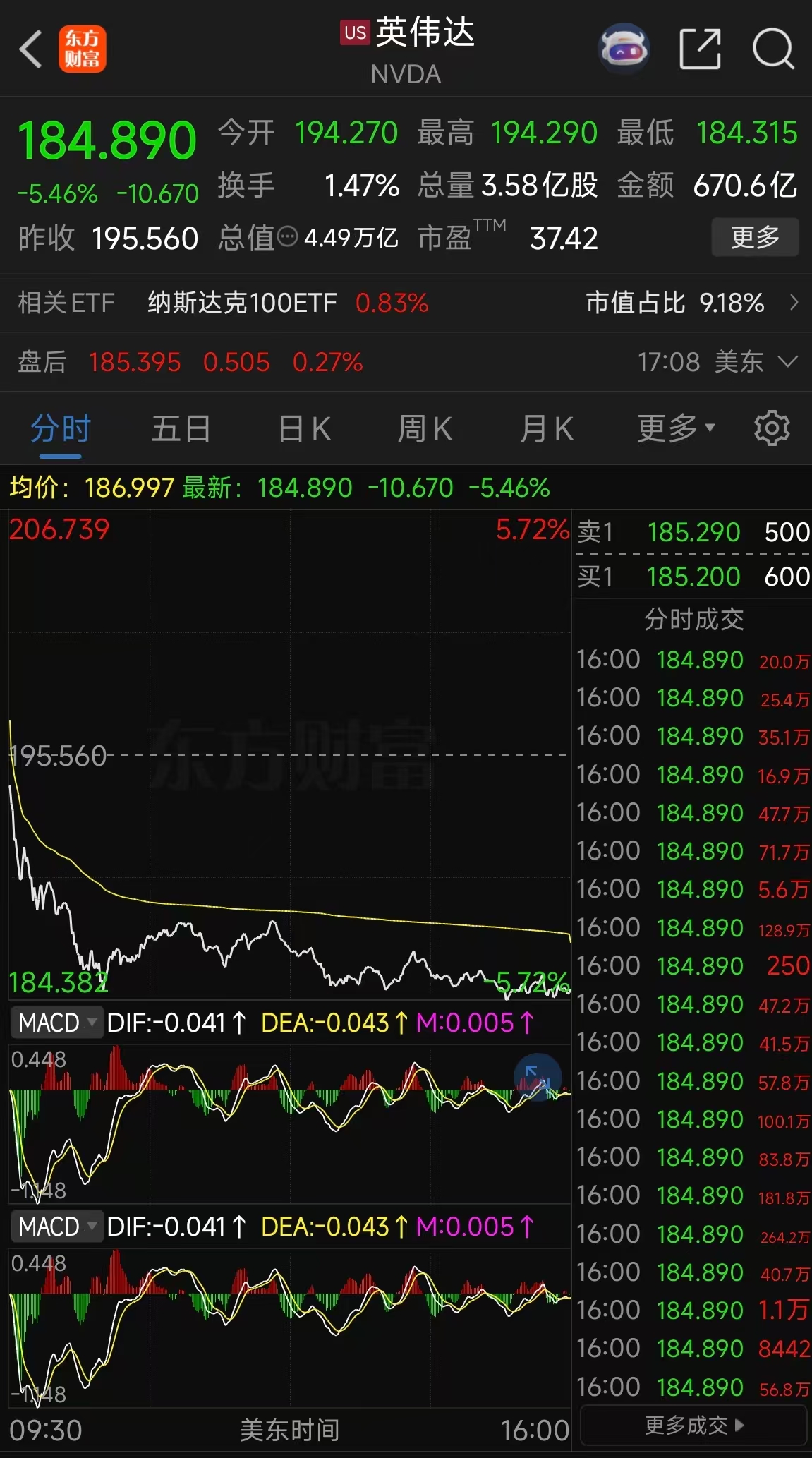Switch to the 日K tab

304,428
